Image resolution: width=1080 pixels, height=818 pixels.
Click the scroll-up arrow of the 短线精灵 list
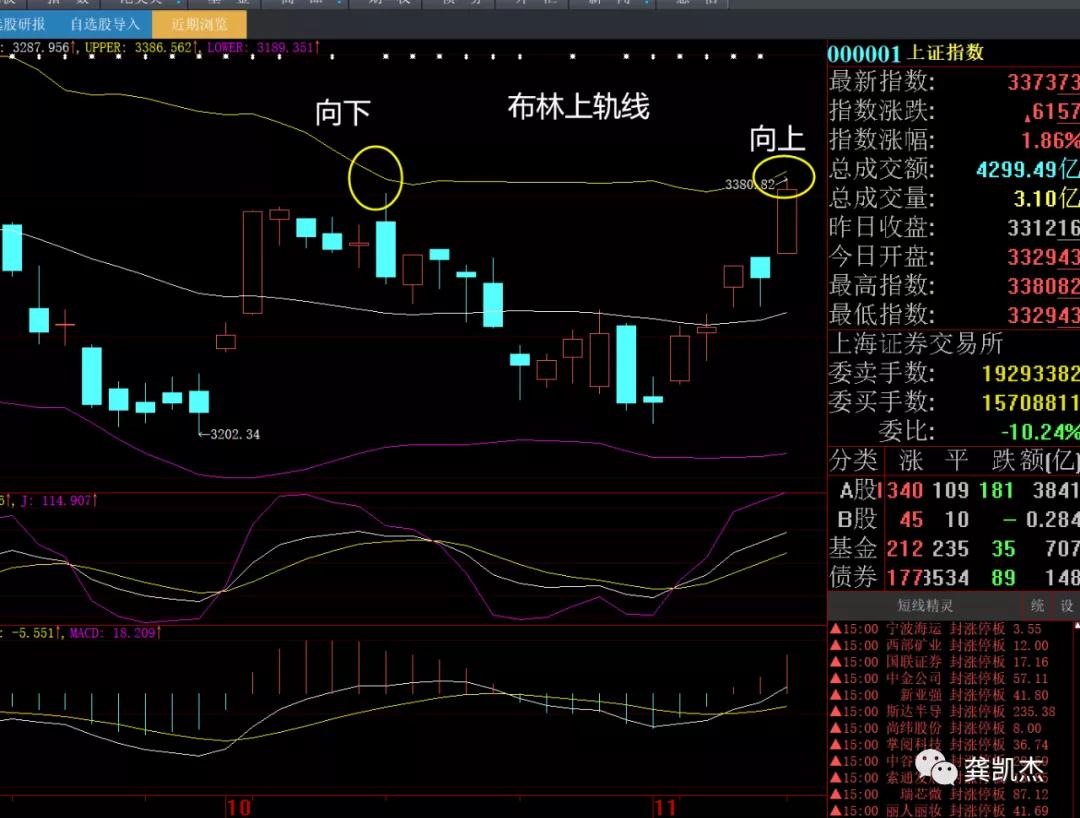point(1077,625)
